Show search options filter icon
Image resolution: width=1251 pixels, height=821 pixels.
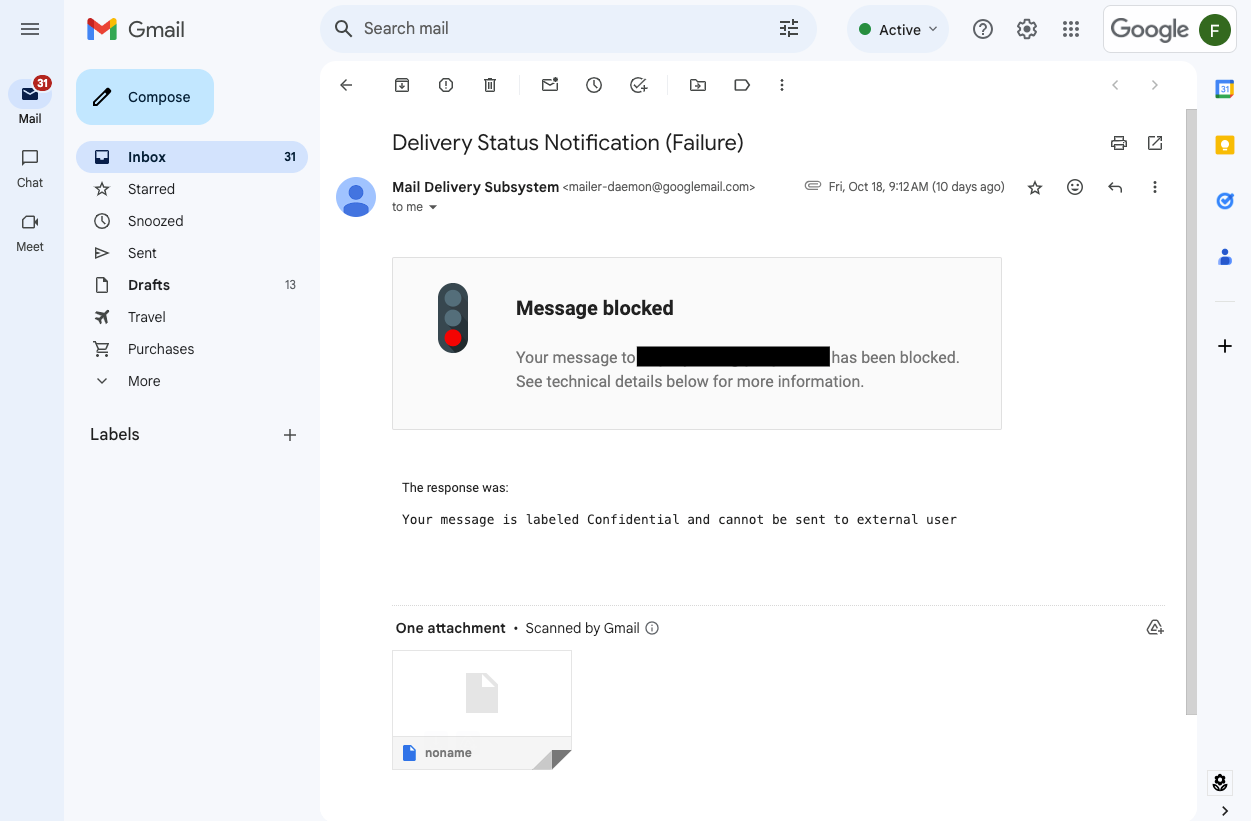(789, 29)
